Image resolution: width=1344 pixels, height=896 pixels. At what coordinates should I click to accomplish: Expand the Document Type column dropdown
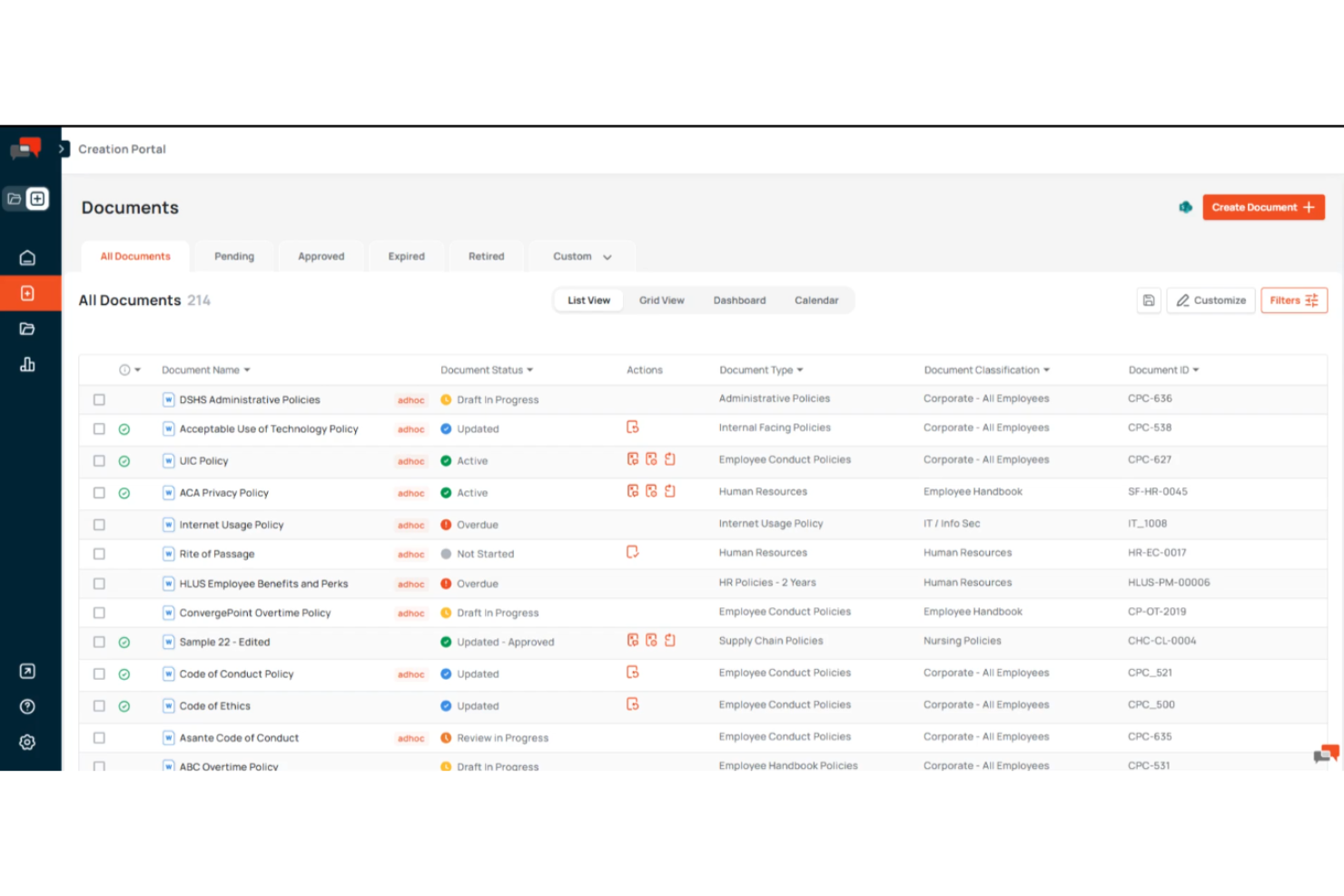coord(800,369)
